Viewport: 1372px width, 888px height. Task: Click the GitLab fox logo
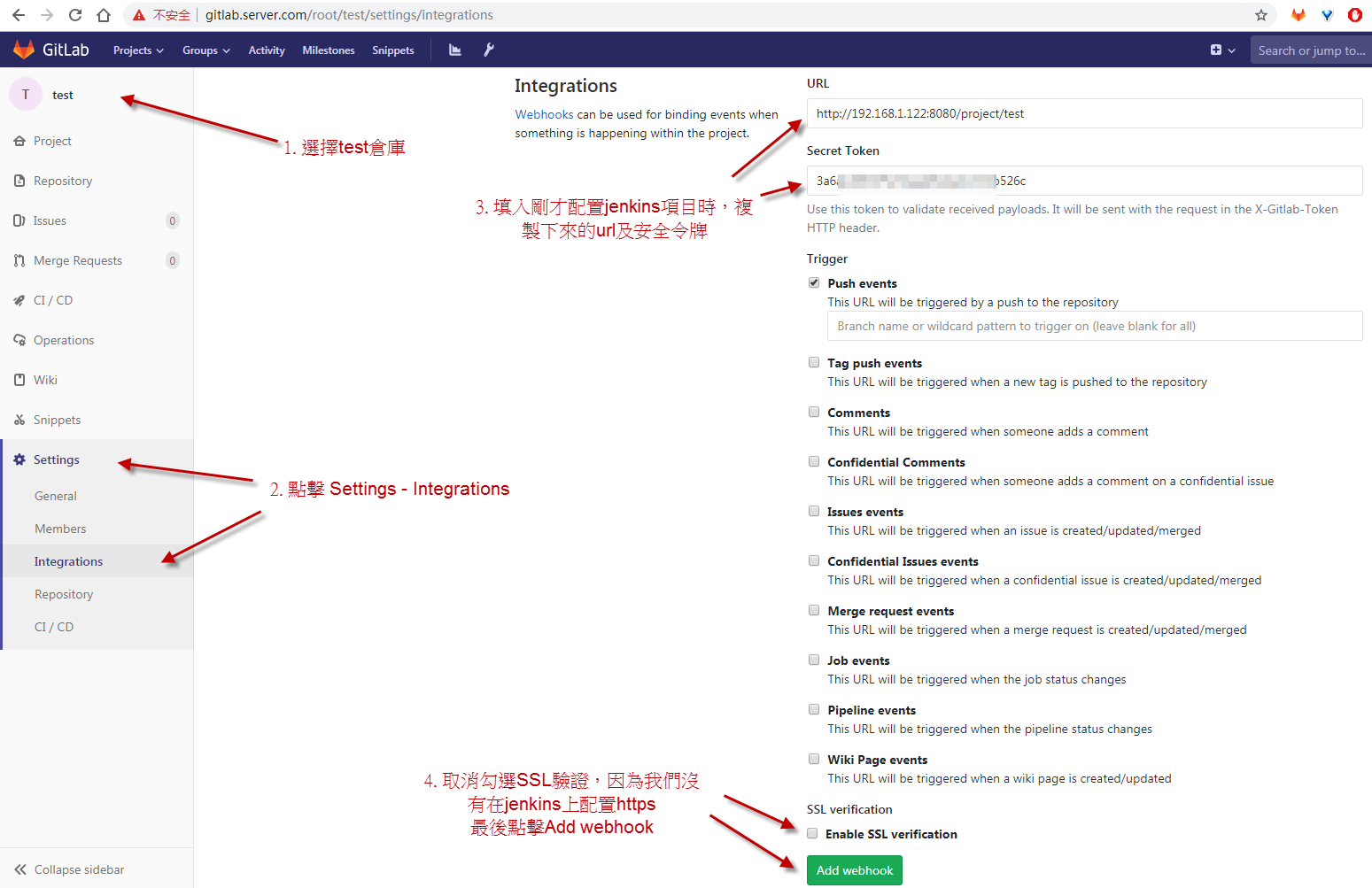coord(24,50)
